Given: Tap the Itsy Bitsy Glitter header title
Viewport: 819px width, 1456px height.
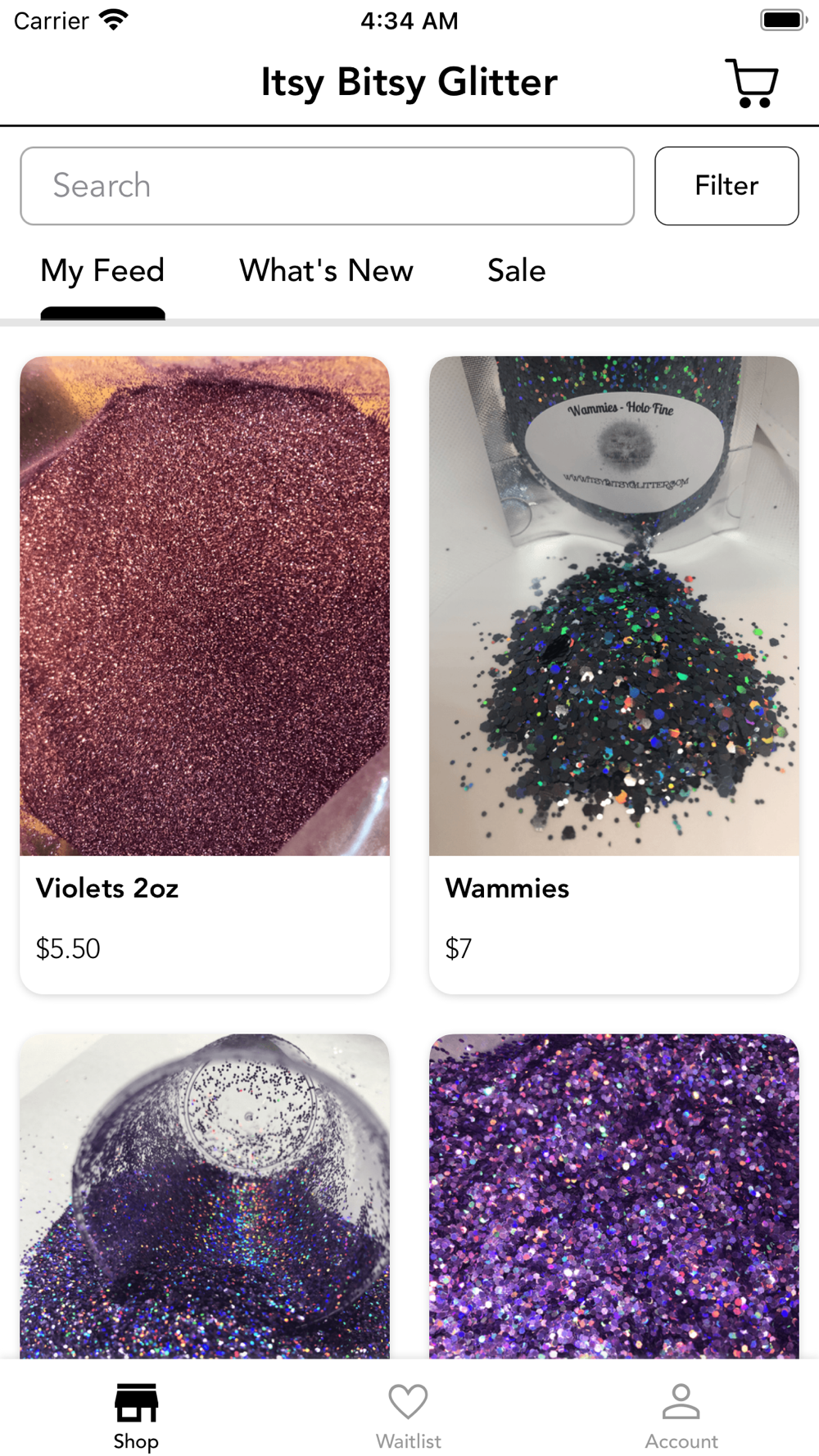Looking at the screenshot, I should coord(409,83).
